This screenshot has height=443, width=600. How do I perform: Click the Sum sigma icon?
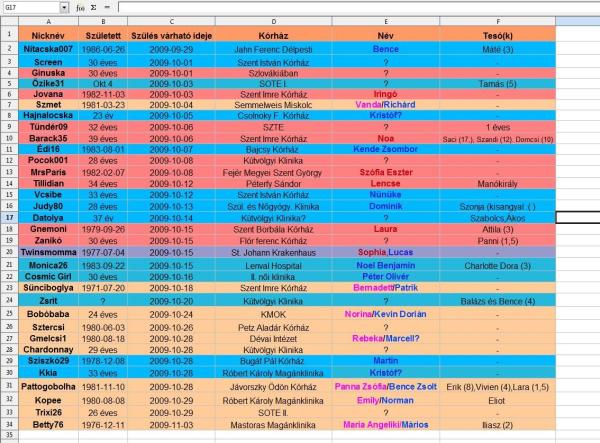point(93,7)
